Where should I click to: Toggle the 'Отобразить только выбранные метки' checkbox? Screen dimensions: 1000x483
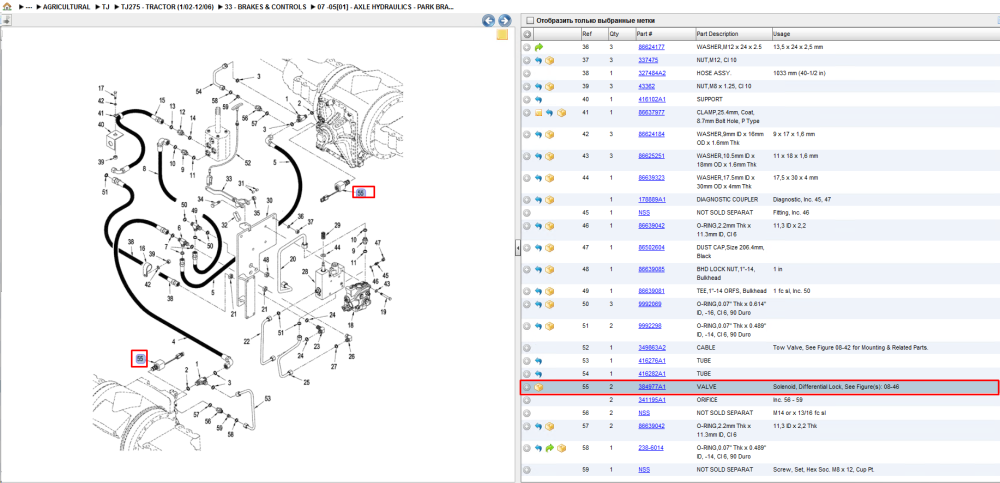pyautogui.click(x=529, y=20)
